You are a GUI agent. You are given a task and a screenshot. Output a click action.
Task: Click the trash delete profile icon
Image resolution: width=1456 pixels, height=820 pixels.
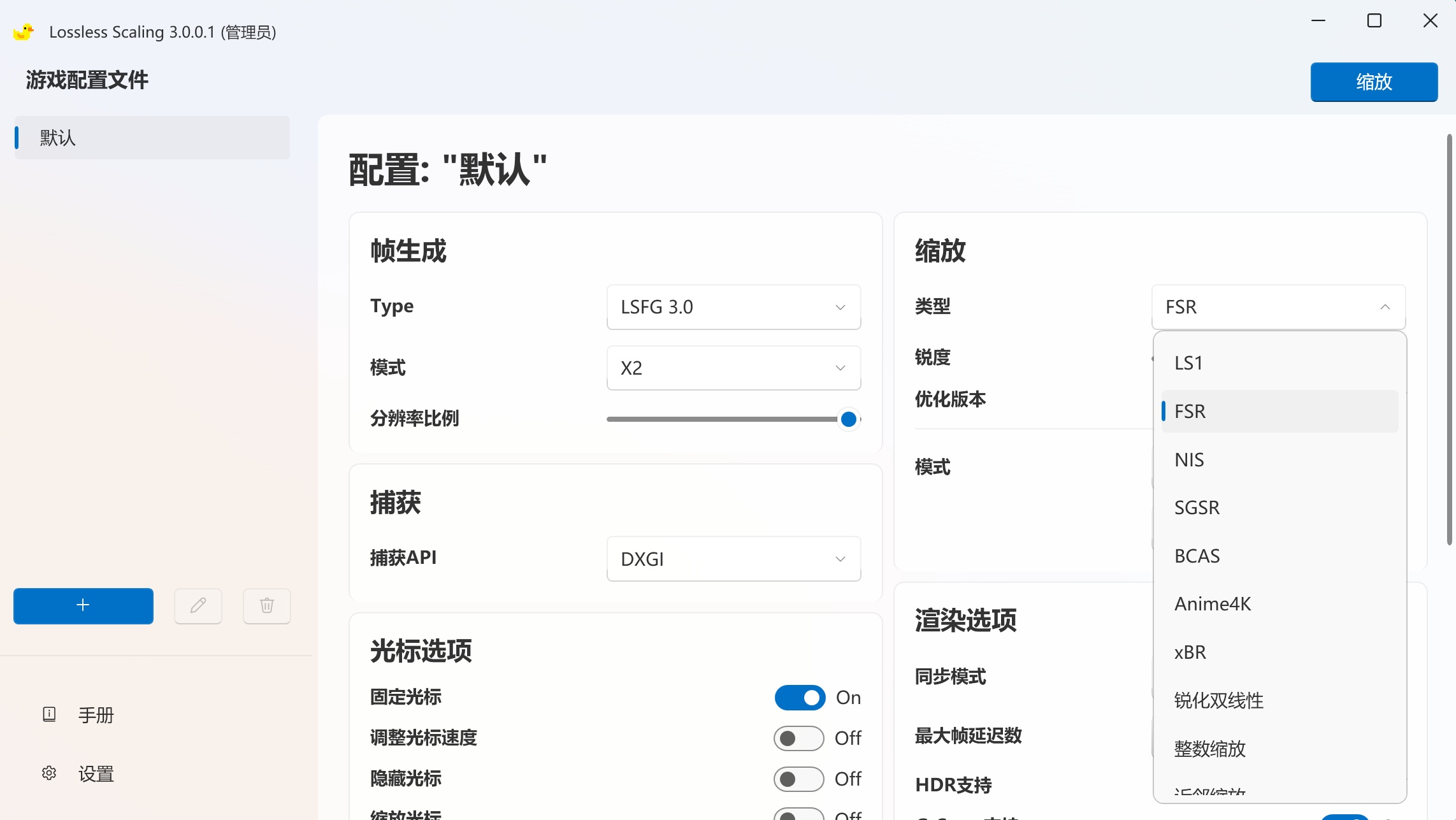click(x=267, y=605)
